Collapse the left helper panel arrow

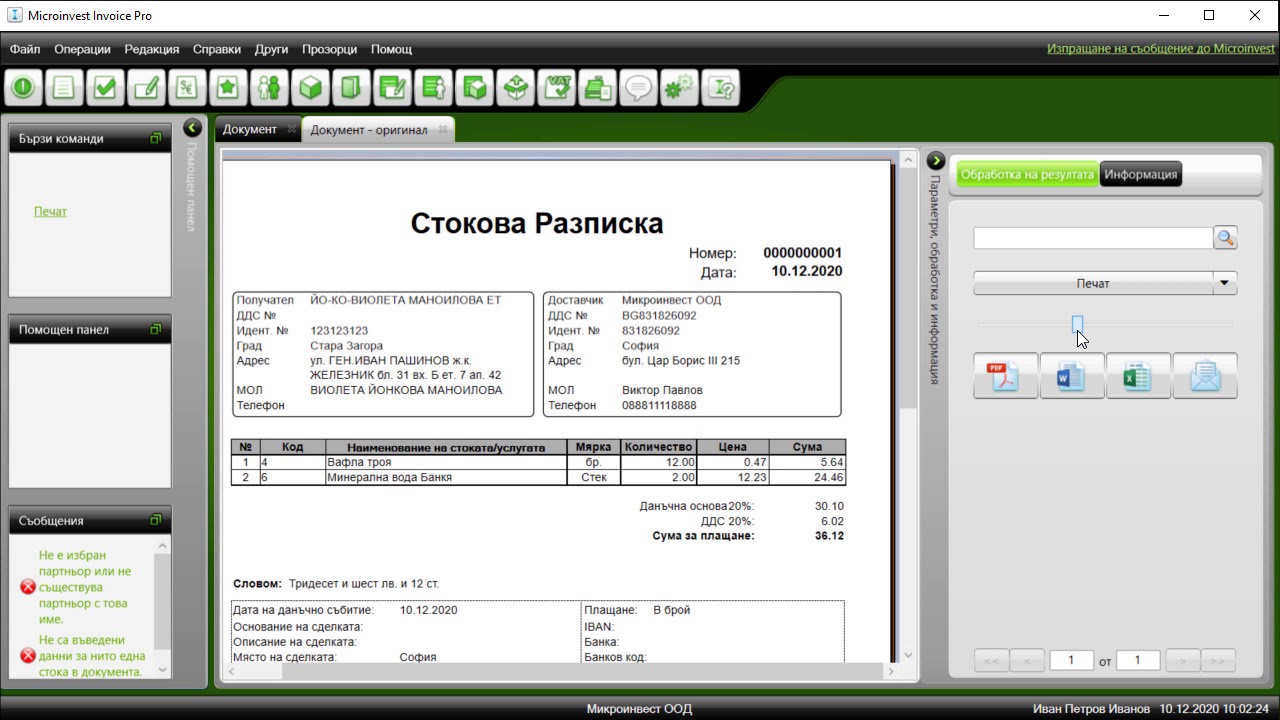(x=193, y=128)
